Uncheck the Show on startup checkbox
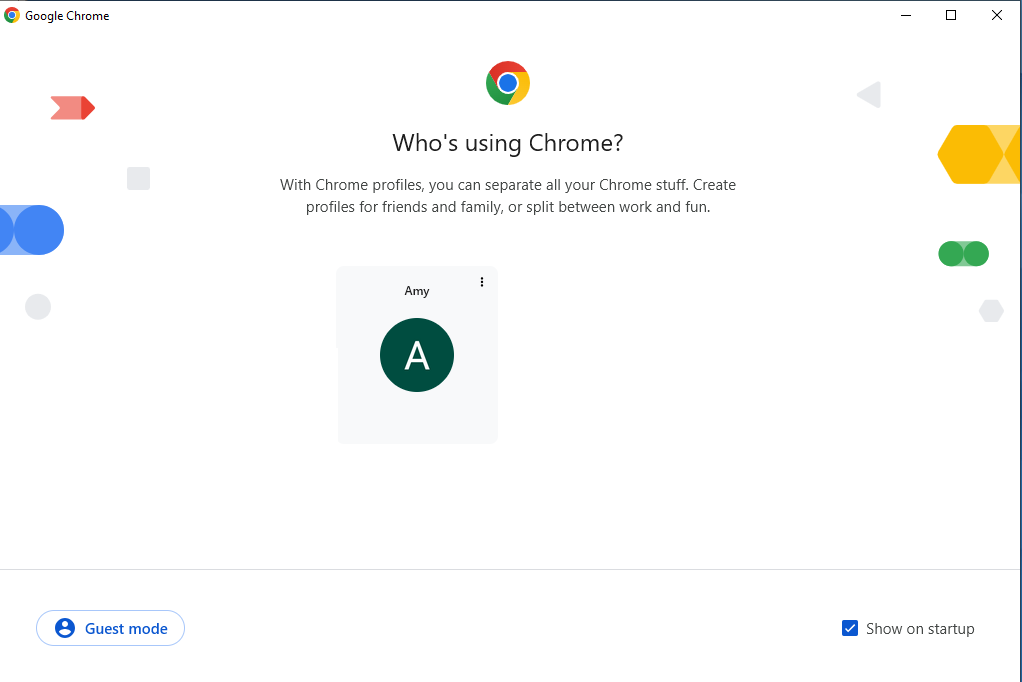The image size is (1022, 682). [x=850, y=628]
